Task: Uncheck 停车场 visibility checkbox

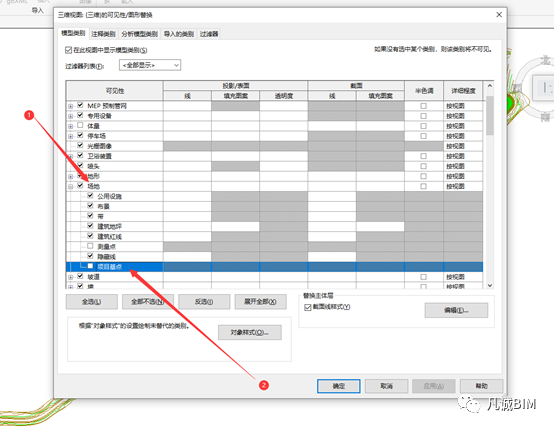Action: click(x=80, y=135)
